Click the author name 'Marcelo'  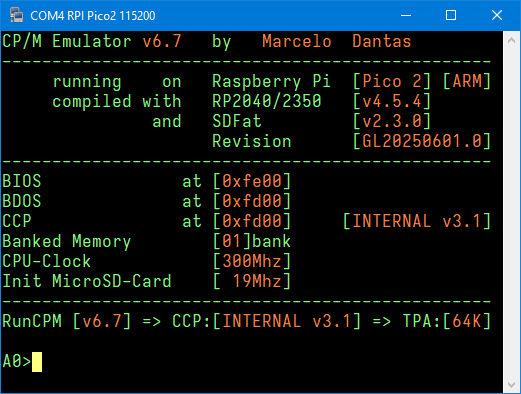[x=297, y=42]
